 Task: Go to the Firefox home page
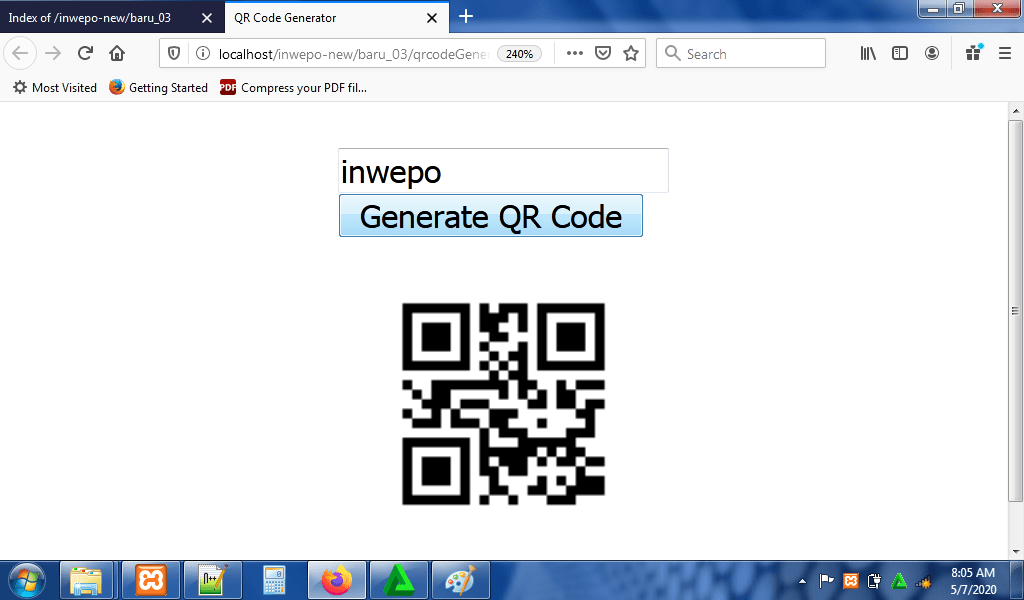[x=117, y=54]
